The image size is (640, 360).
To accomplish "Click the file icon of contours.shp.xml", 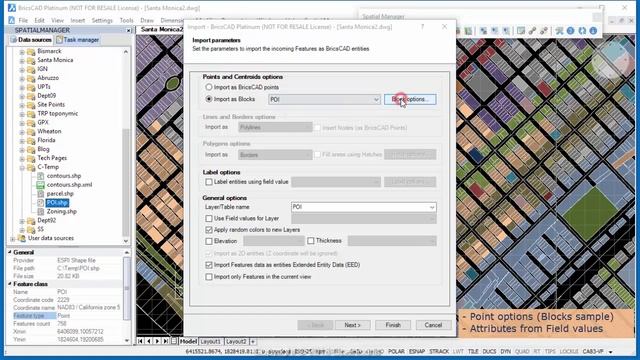I will pyautogui.click(x=40, y=185).
